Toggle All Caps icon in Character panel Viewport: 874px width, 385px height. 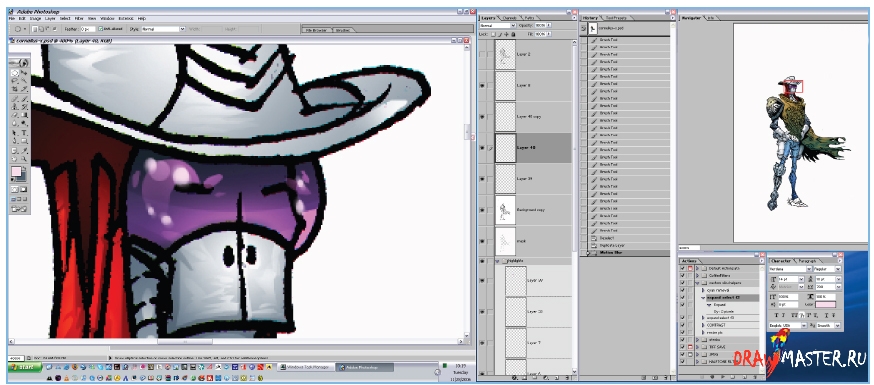(793, 314)
